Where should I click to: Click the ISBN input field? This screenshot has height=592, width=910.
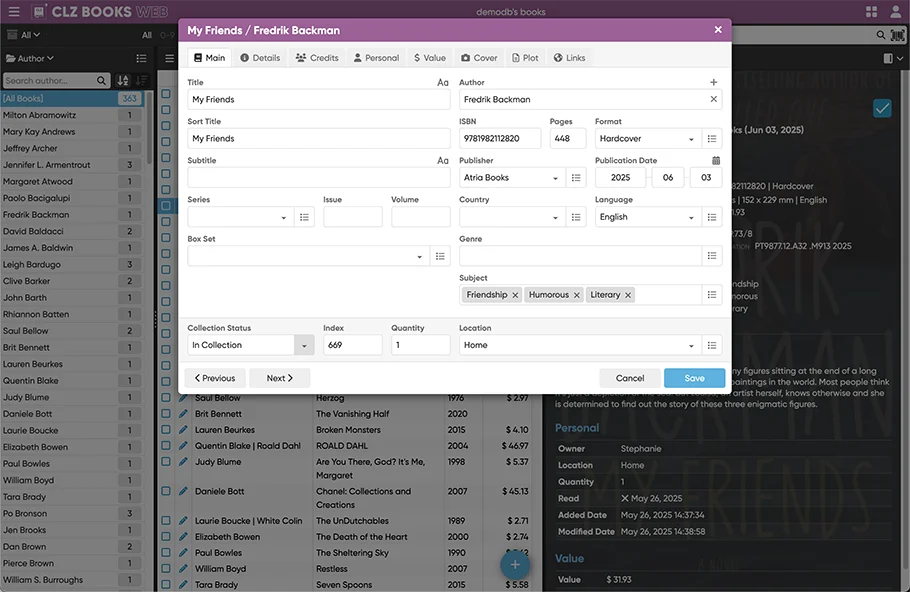(x=500, y=139)
